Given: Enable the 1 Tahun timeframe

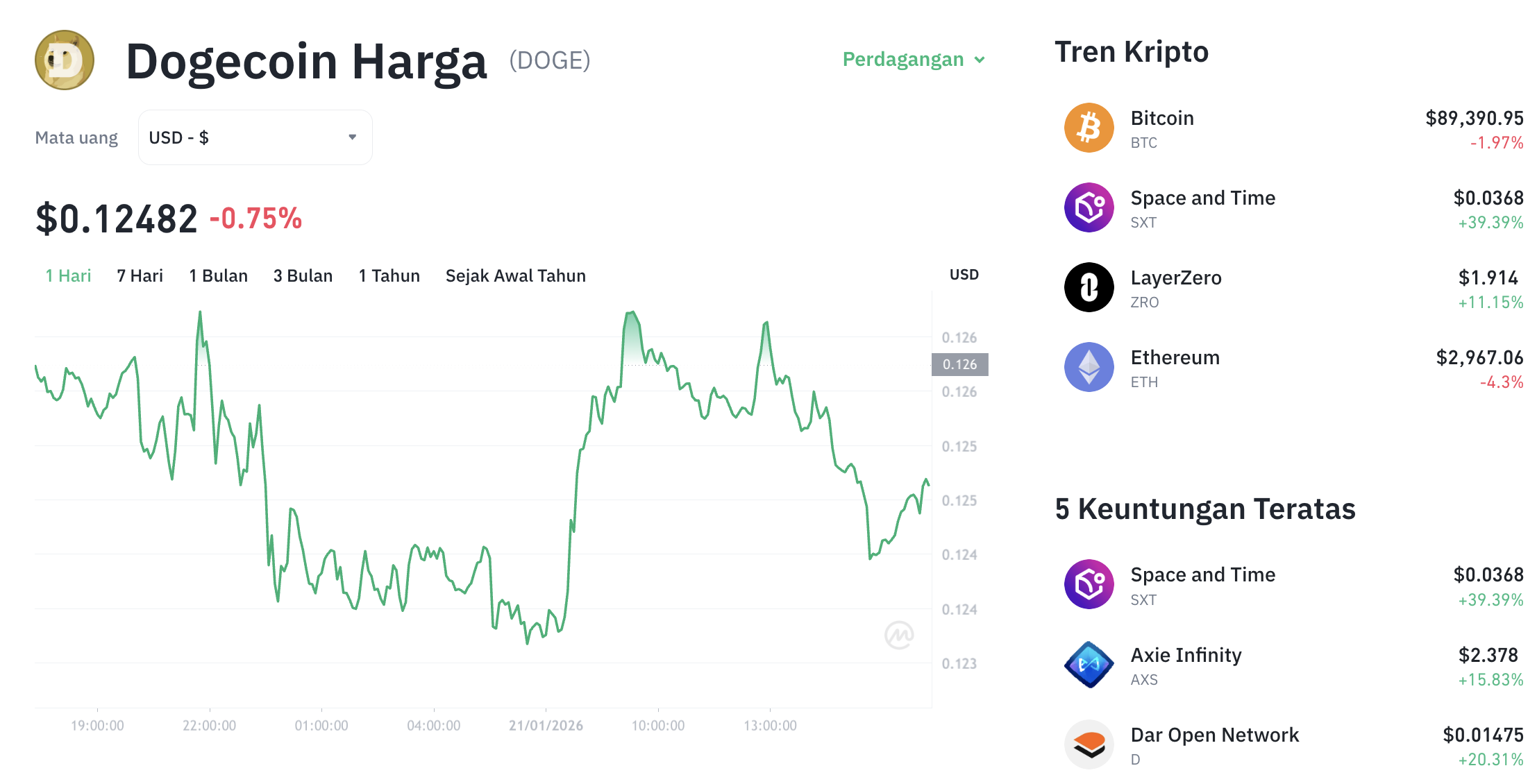Looking at the screenshot, I should point(389,275).
